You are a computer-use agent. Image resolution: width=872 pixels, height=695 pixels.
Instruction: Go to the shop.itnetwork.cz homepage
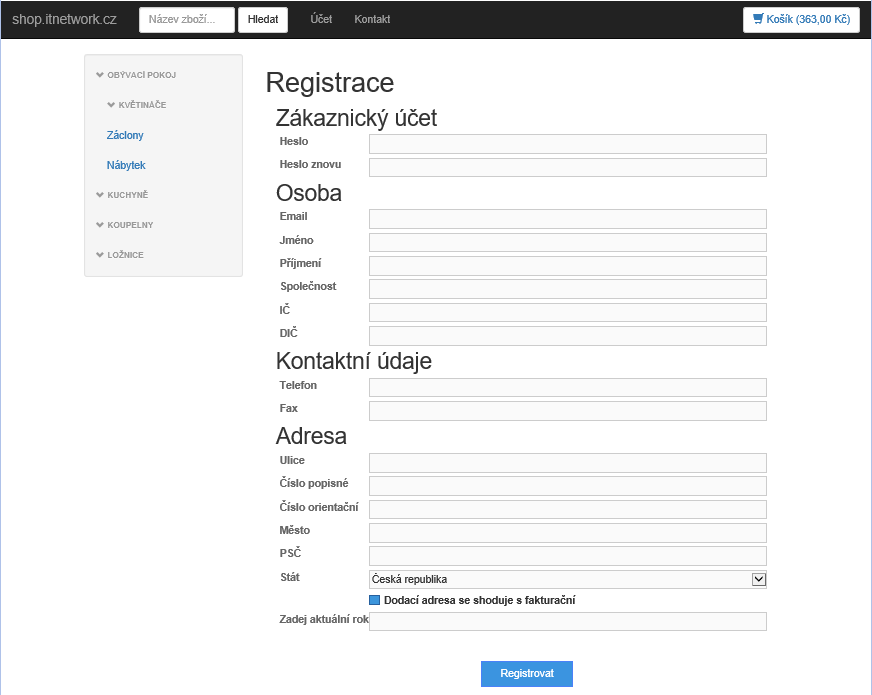point(65,18)
